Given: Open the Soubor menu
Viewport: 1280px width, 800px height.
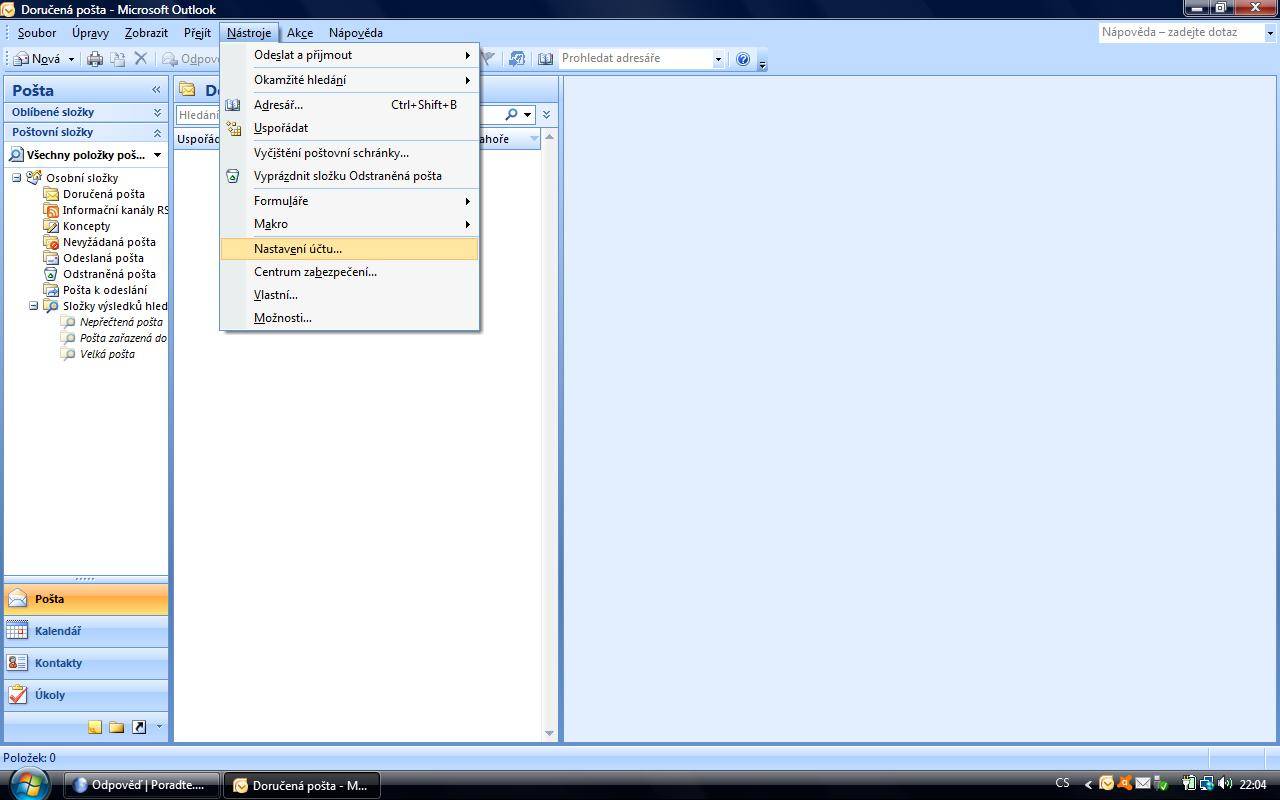Looking at the screenshot, I should pos(37,33).
